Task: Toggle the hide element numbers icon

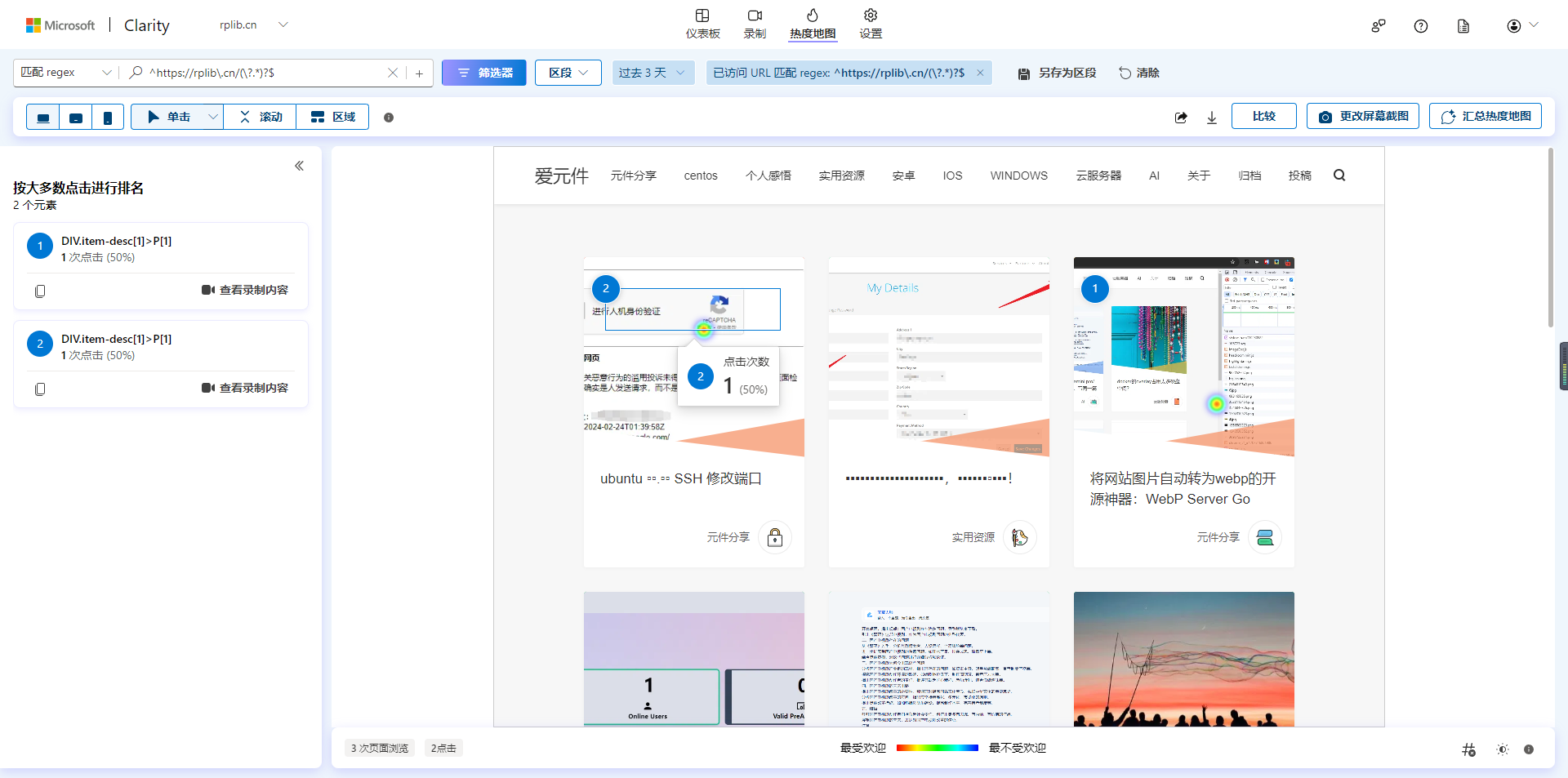Action: click(1468, 749)
